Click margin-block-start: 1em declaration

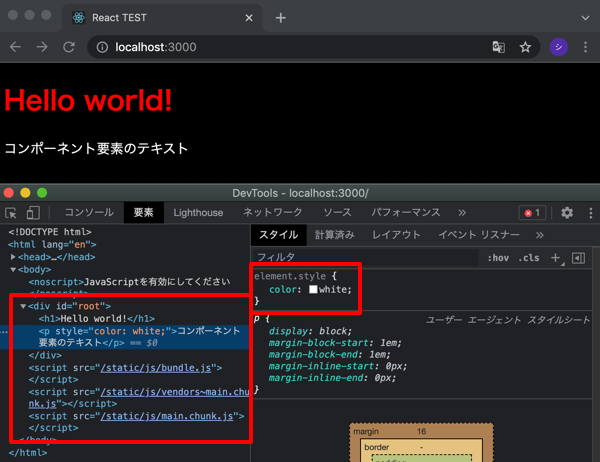(335, 343)
